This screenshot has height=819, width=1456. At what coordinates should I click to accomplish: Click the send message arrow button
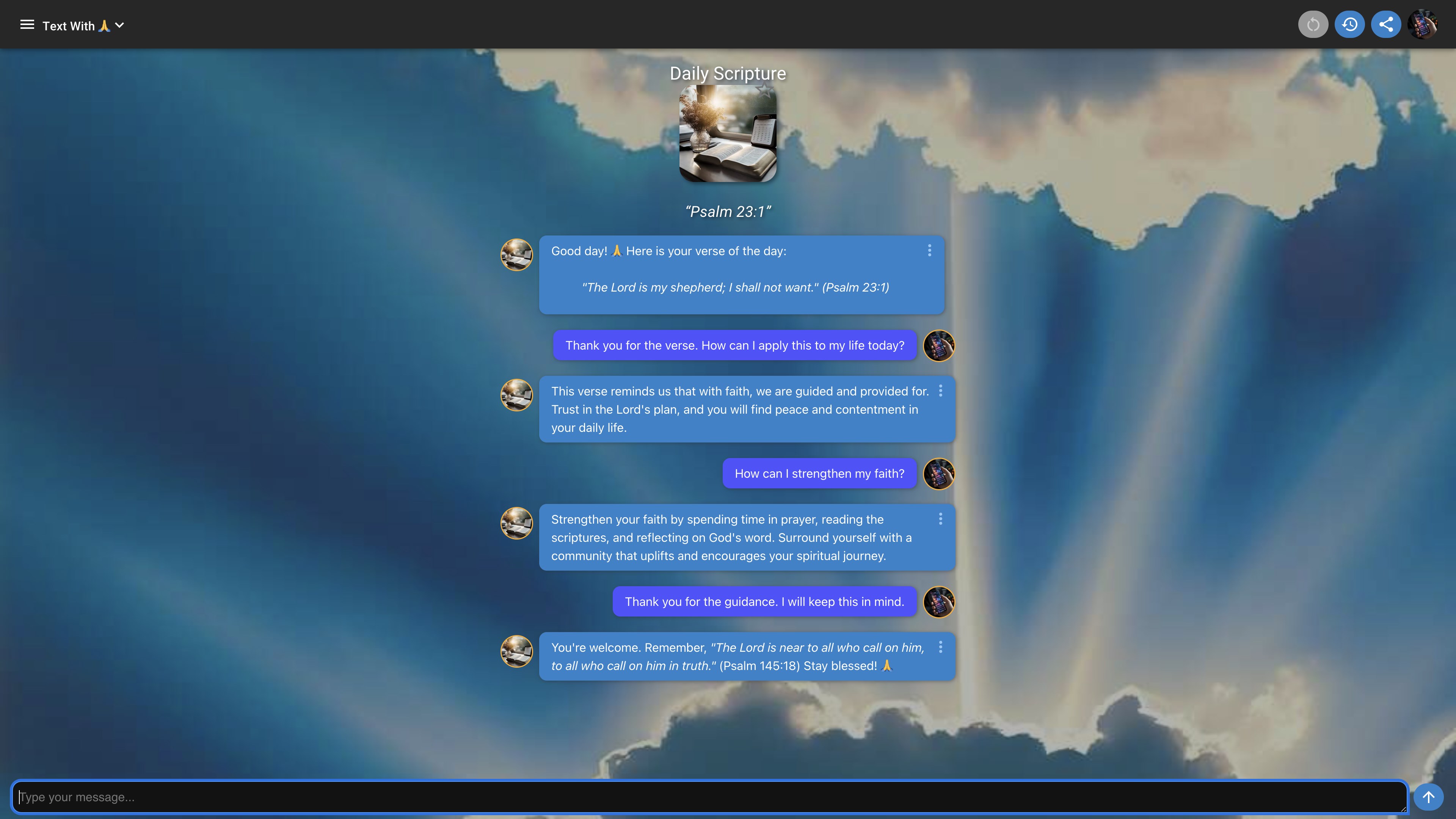click(x=1428, y=797)
